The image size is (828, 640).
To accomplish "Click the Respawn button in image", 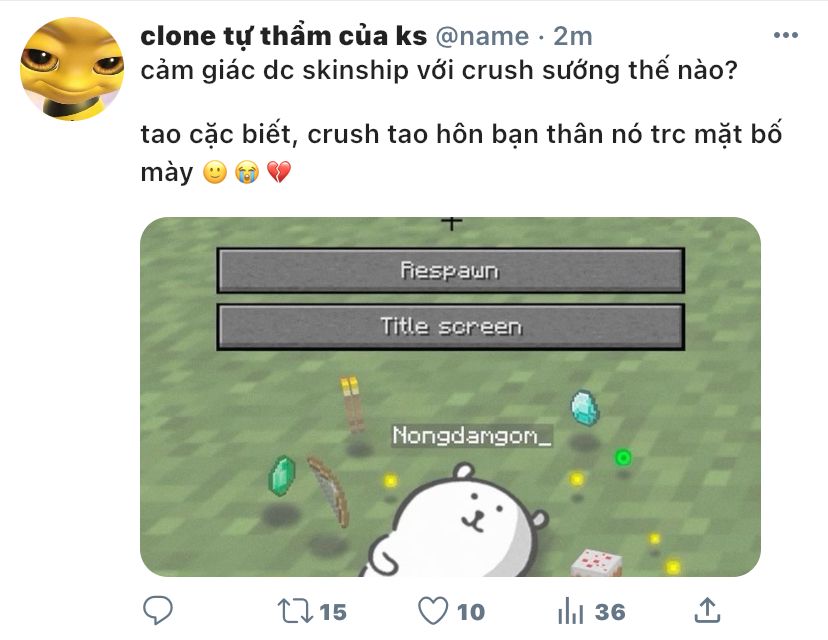I will 450,270.
